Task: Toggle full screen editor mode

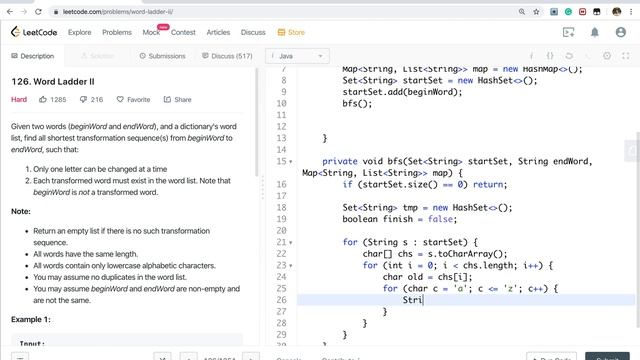Action: [x=626, y=56]
